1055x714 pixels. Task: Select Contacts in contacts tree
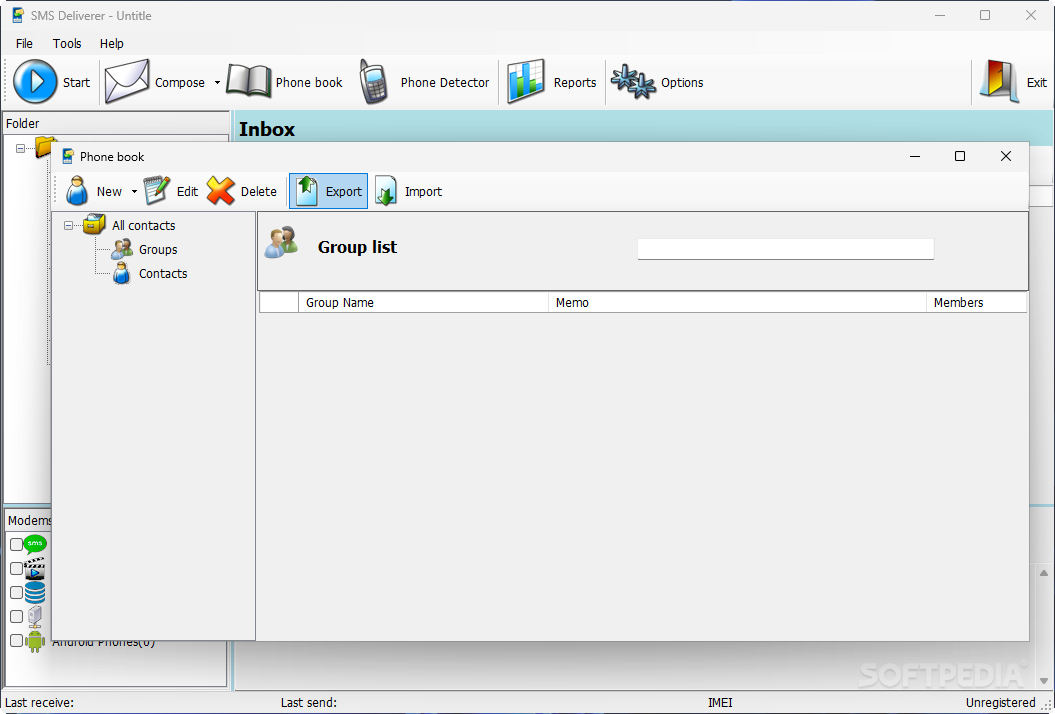163,274
